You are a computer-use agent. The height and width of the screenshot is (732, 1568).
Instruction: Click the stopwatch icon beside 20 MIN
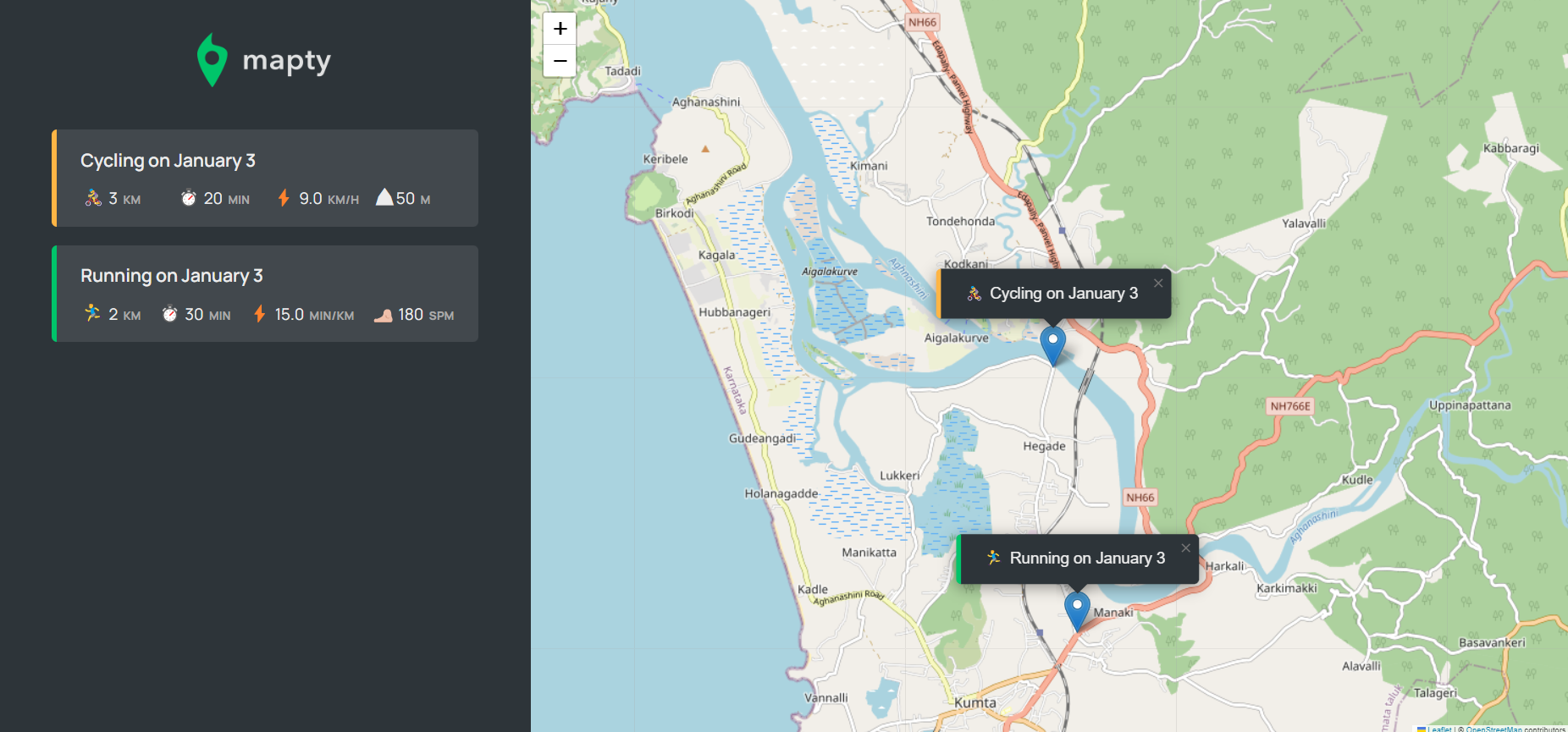coord(188,198)
